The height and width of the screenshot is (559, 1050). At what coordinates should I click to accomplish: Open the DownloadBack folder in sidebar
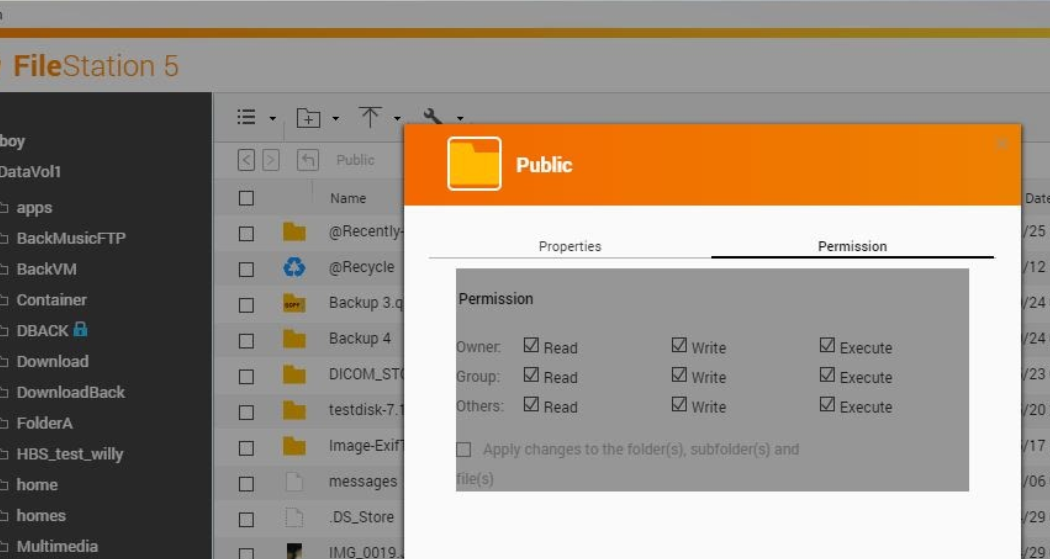coord(70,392)
